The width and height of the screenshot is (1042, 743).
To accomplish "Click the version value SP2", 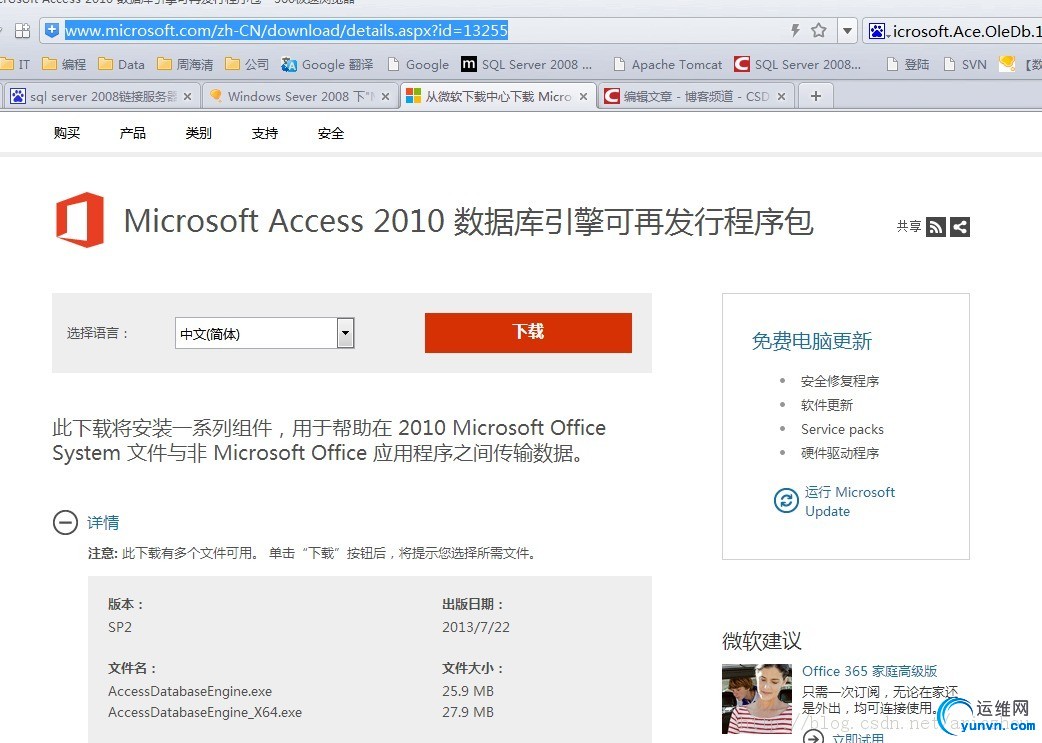I will pos(120,627).
